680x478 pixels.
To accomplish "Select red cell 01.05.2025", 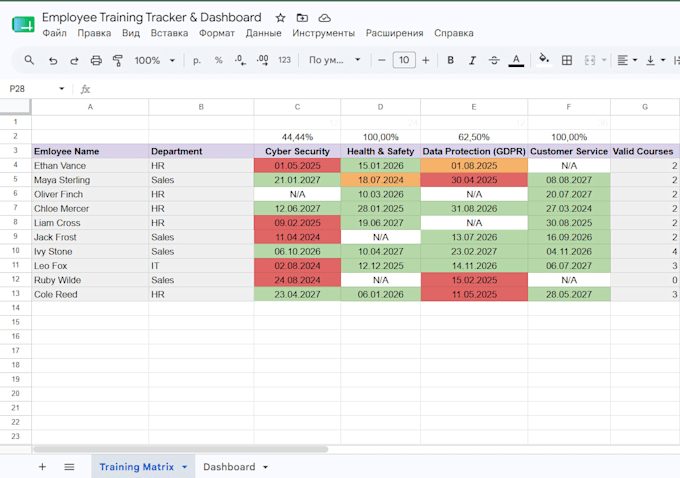I will click(297, 166).
